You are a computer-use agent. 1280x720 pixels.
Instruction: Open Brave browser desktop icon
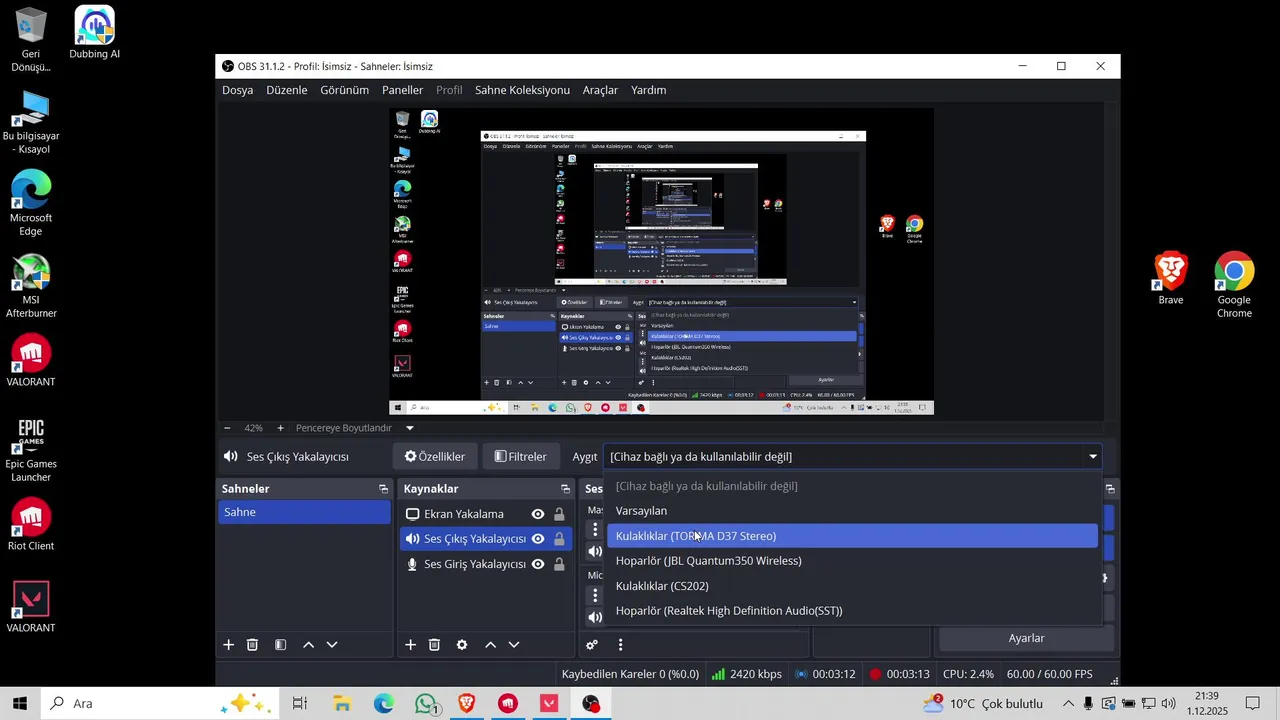[1171, 279]
